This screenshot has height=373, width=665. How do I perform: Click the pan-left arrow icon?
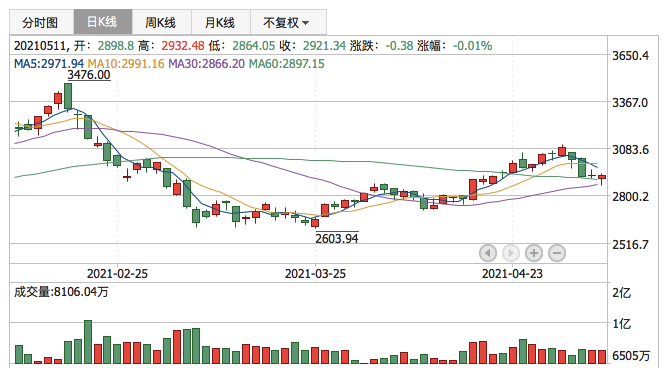coord(488,253)
